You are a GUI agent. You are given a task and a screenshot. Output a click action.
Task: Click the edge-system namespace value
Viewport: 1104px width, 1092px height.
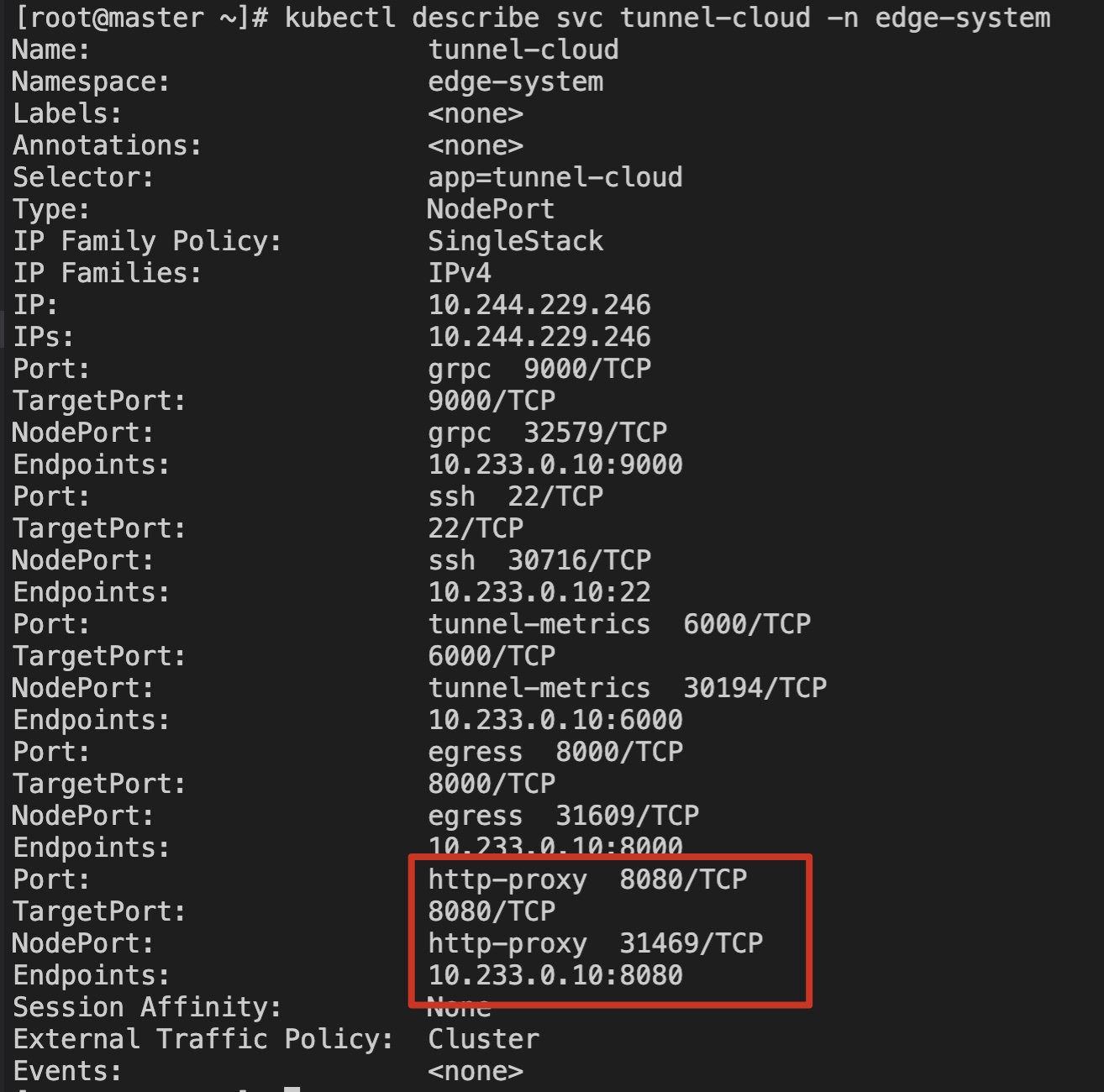pyautogui.click(x=515, y=81)
